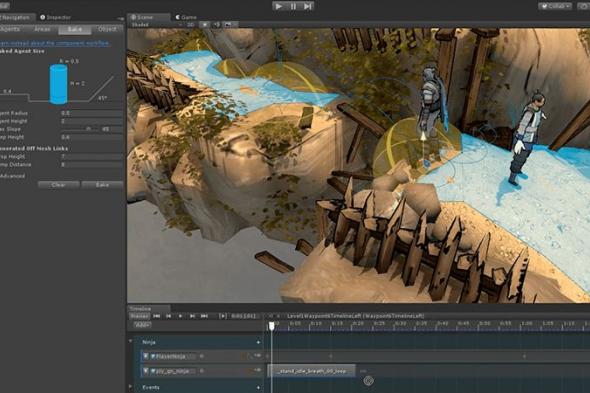Toggle 2D mode in Scene view
The width and height of the screenshot is (590, 393).
coord(191,25)
